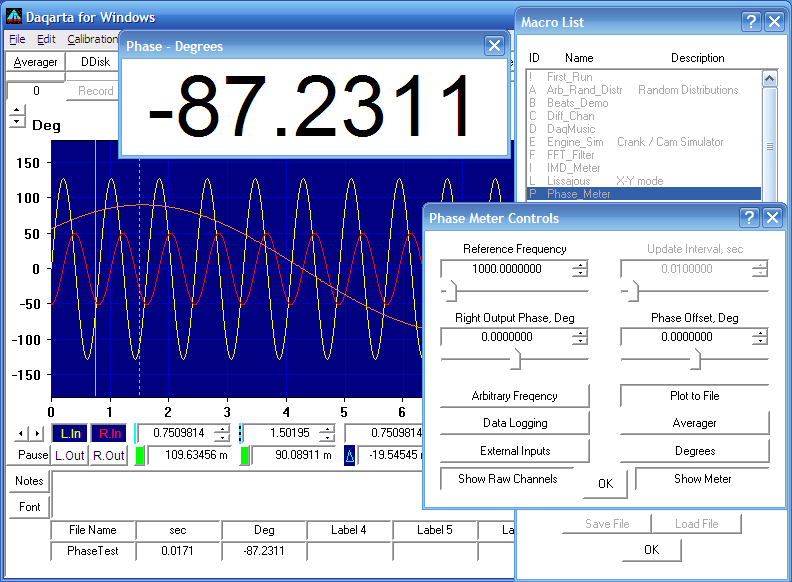The image size is (792, 582).
Task: Click the Phase Offset spinner arrows
Action: pos(760,337)
